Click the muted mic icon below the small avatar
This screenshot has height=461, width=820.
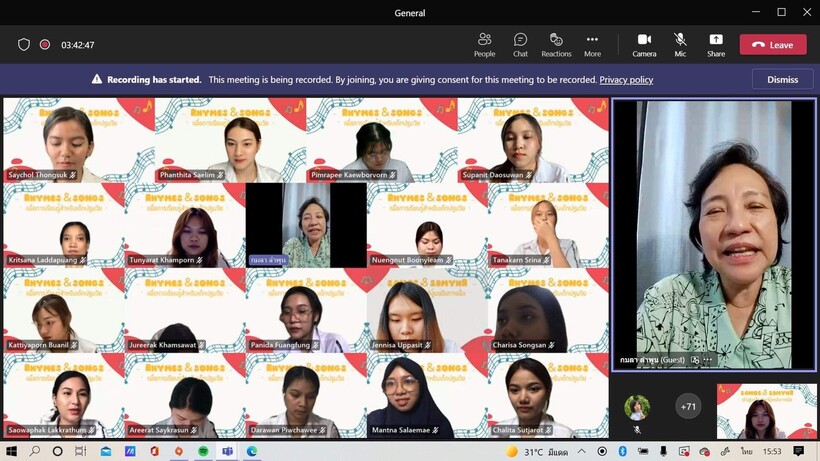point(637,430)
